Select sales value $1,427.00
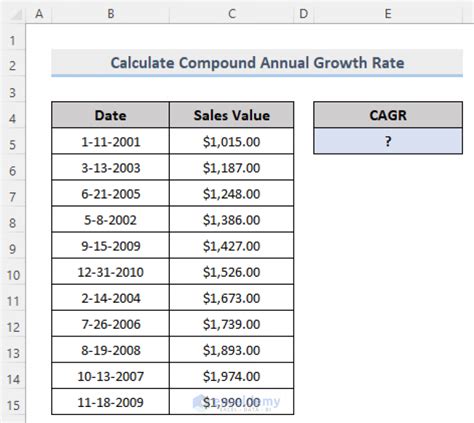The width and height of the screenshot is (474, 423). click(x=232, y=246)
